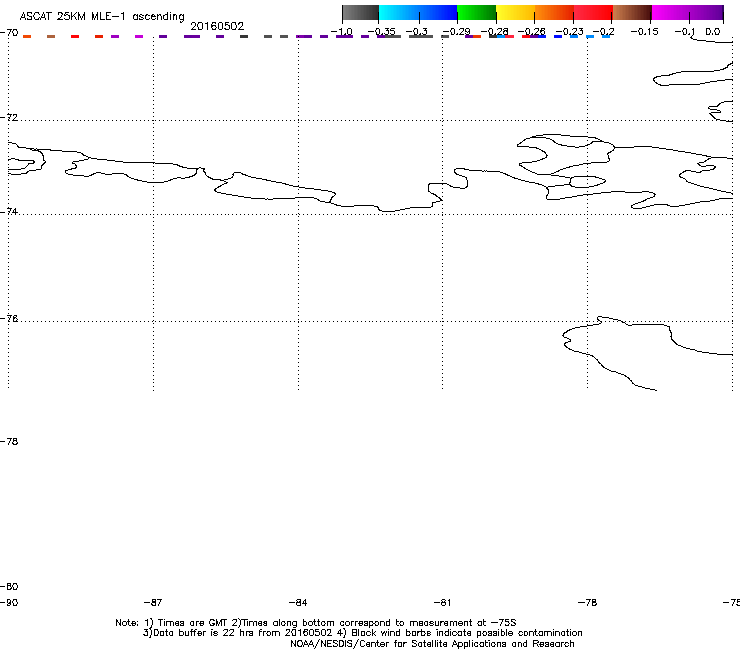Click the orange segment of the color bar
This screenshot has width=740, height=650.
point(554,13)
